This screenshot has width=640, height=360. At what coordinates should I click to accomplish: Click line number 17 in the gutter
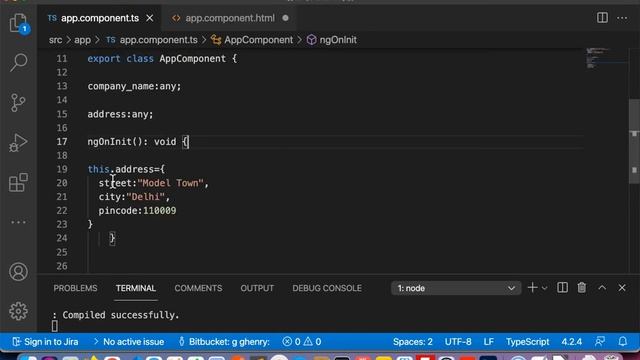click(x=62, y=142)
